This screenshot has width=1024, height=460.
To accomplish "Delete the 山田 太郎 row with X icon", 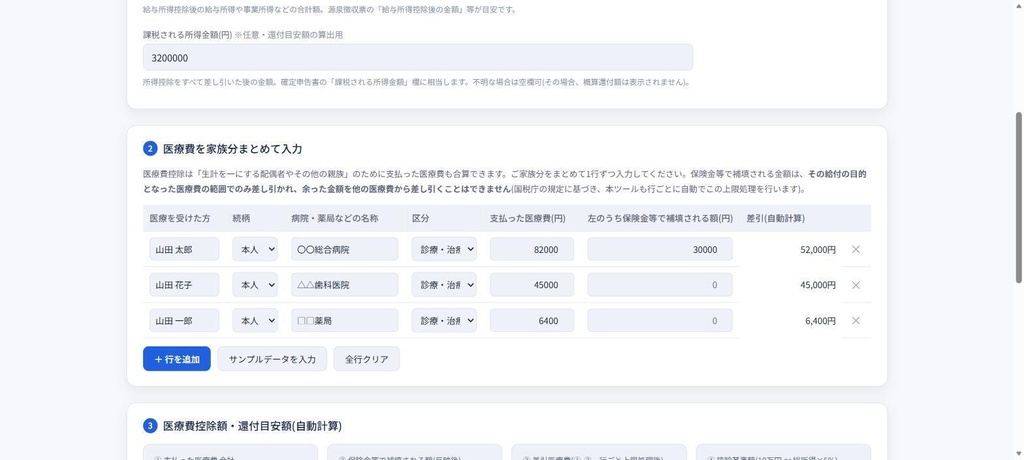I will point(856,250).
